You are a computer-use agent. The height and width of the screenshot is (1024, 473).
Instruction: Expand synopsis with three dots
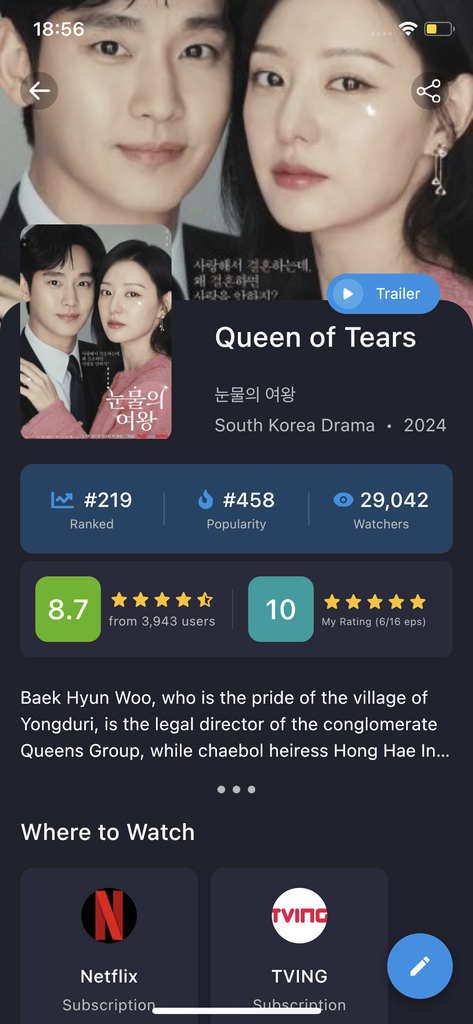tap(236, 790)
